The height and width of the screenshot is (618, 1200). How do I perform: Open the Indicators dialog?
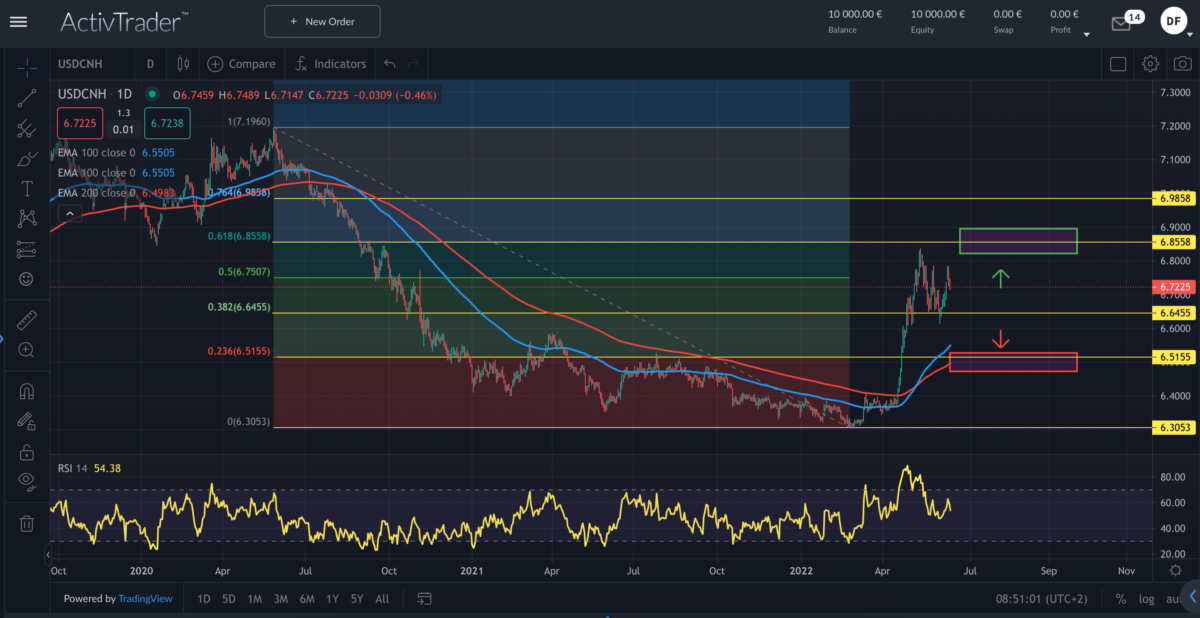click(x=331, y=63)
